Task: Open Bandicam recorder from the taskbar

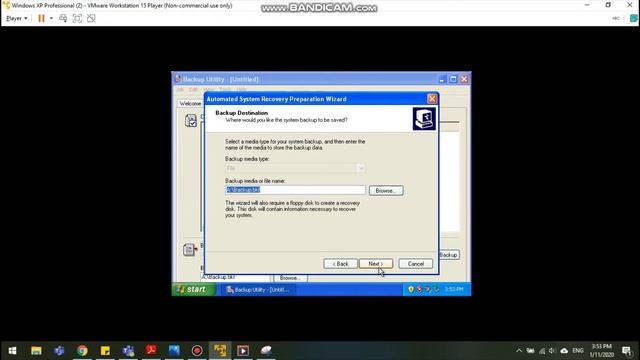Action: pyautogui.click(x=197, y=351)
